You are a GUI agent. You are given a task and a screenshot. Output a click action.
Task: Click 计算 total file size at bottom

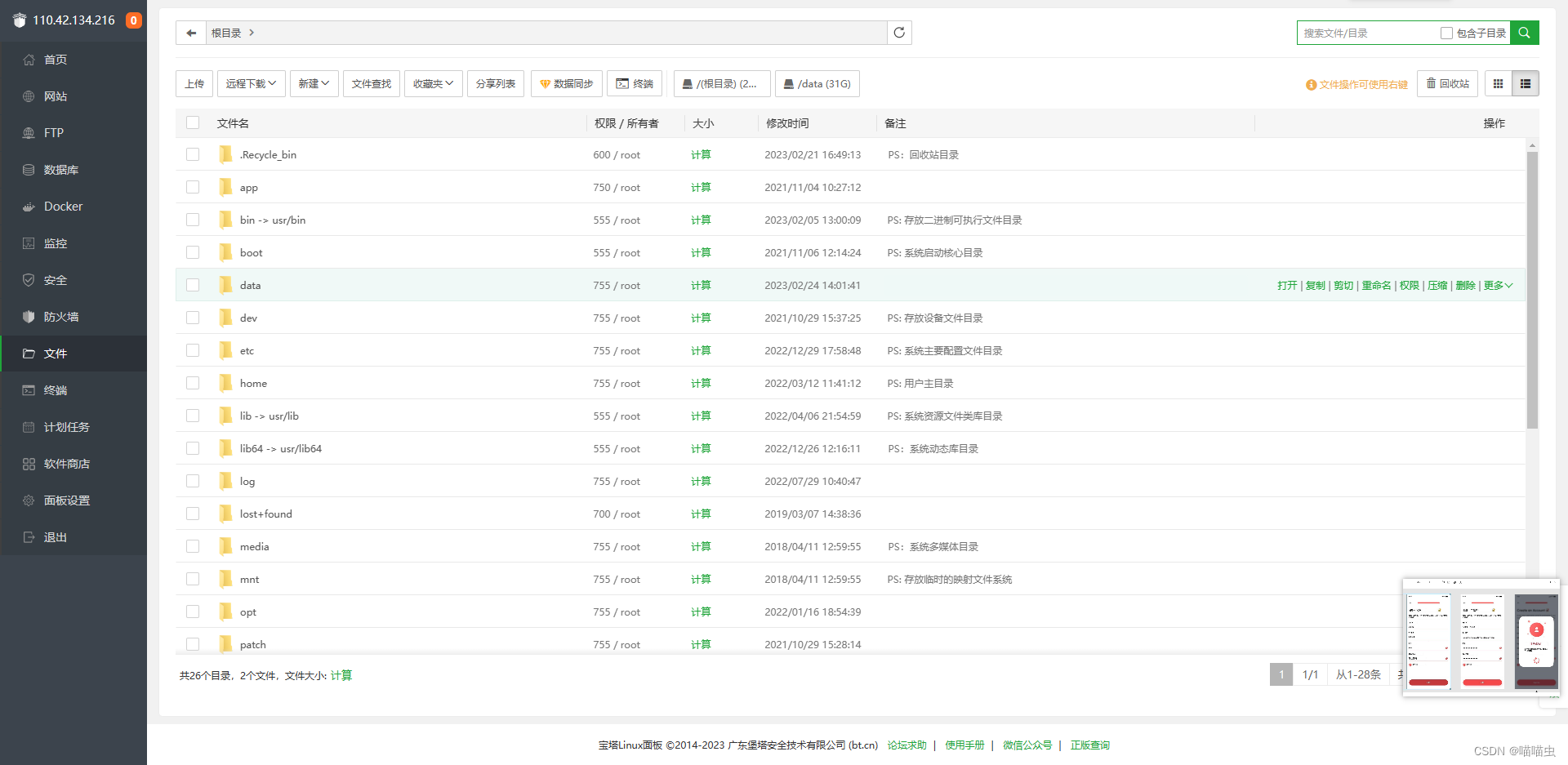coord(341,675)
